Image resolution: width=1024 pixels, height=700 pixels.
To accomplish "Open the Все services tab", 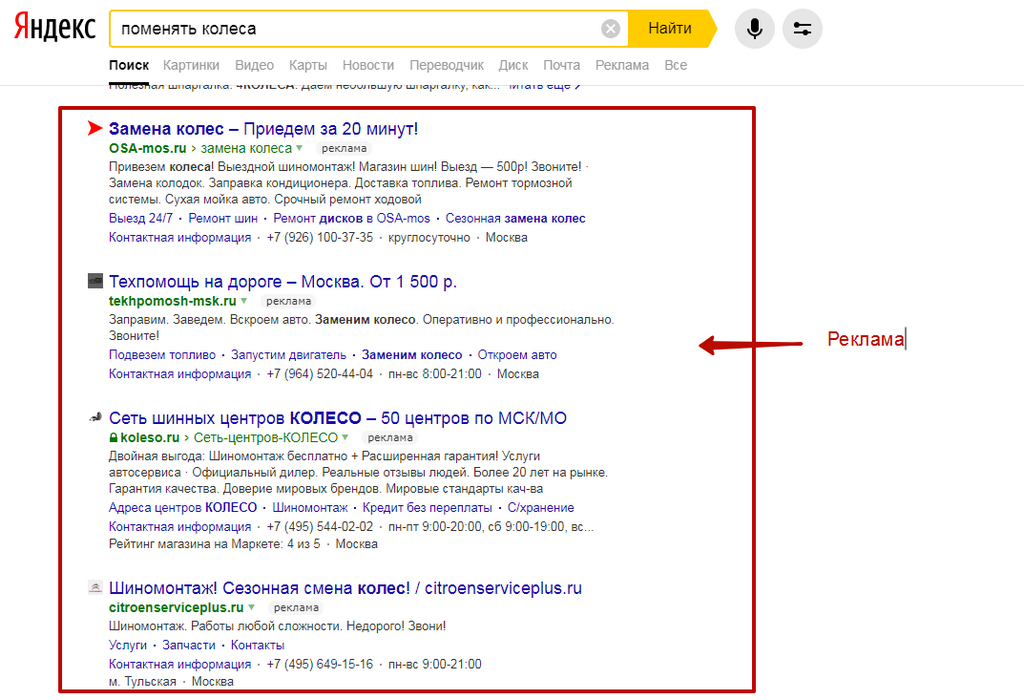I will 675,65.
